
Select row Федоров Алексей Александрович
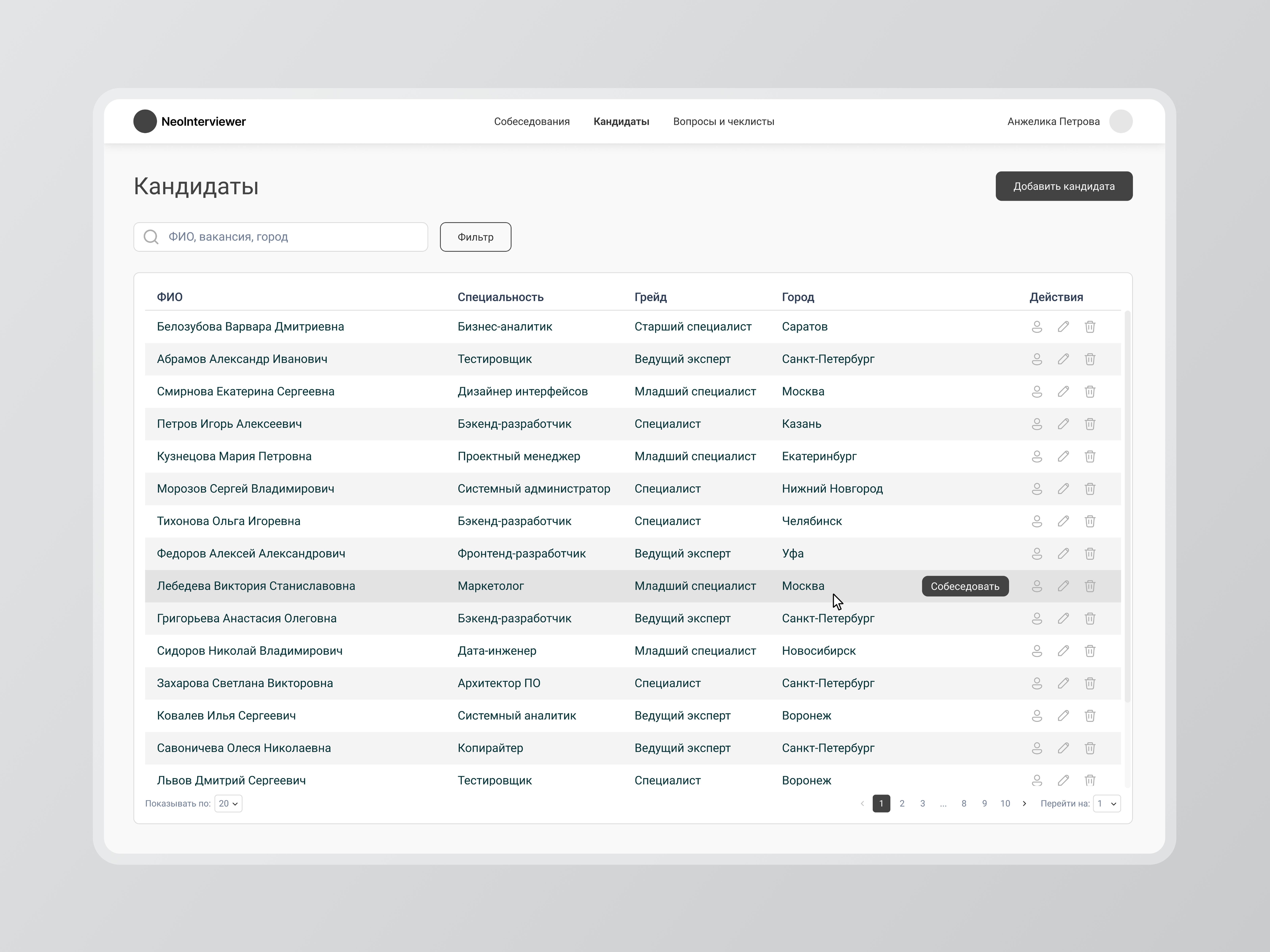tap(633, 554)
